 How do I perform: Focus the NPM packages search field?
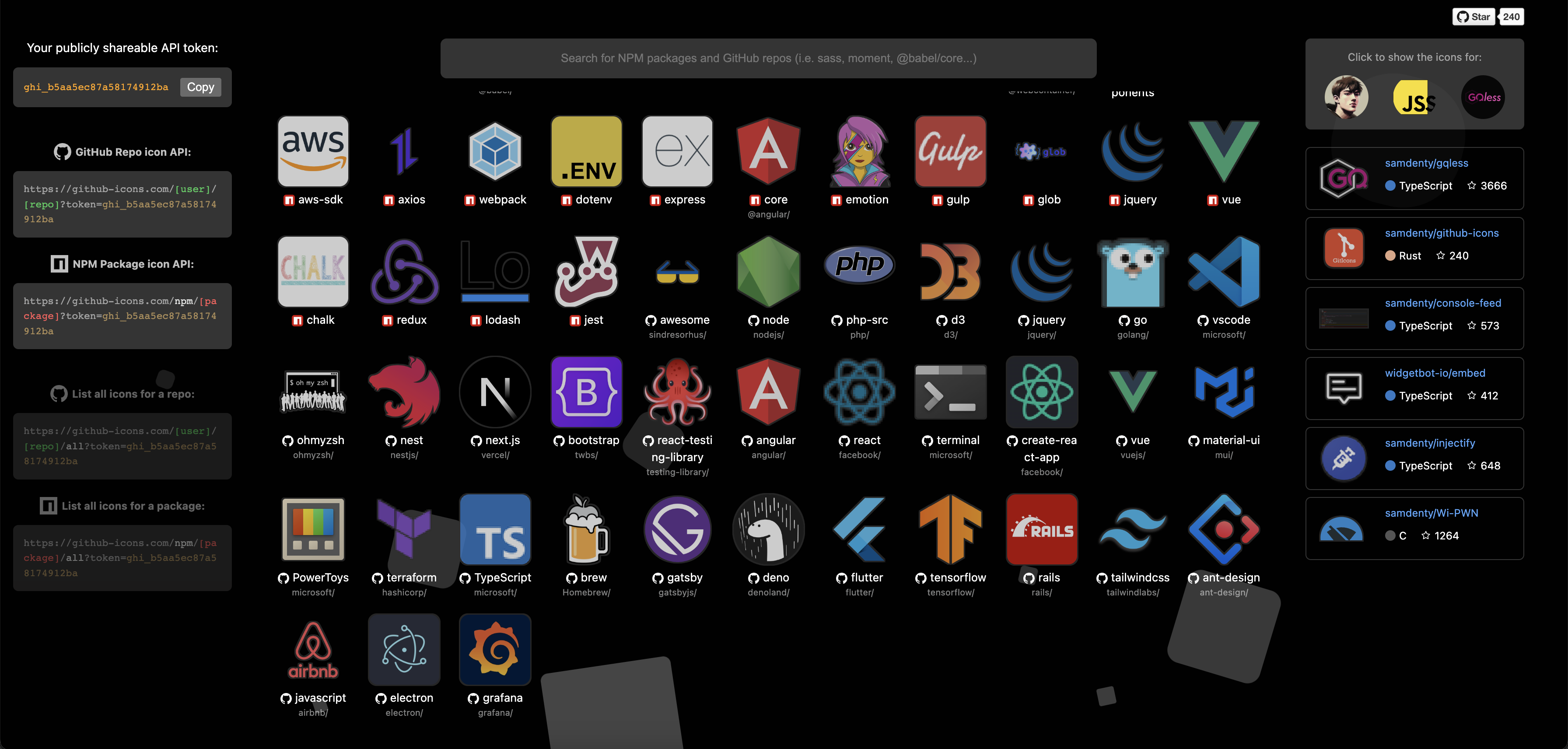coord(768,59)
